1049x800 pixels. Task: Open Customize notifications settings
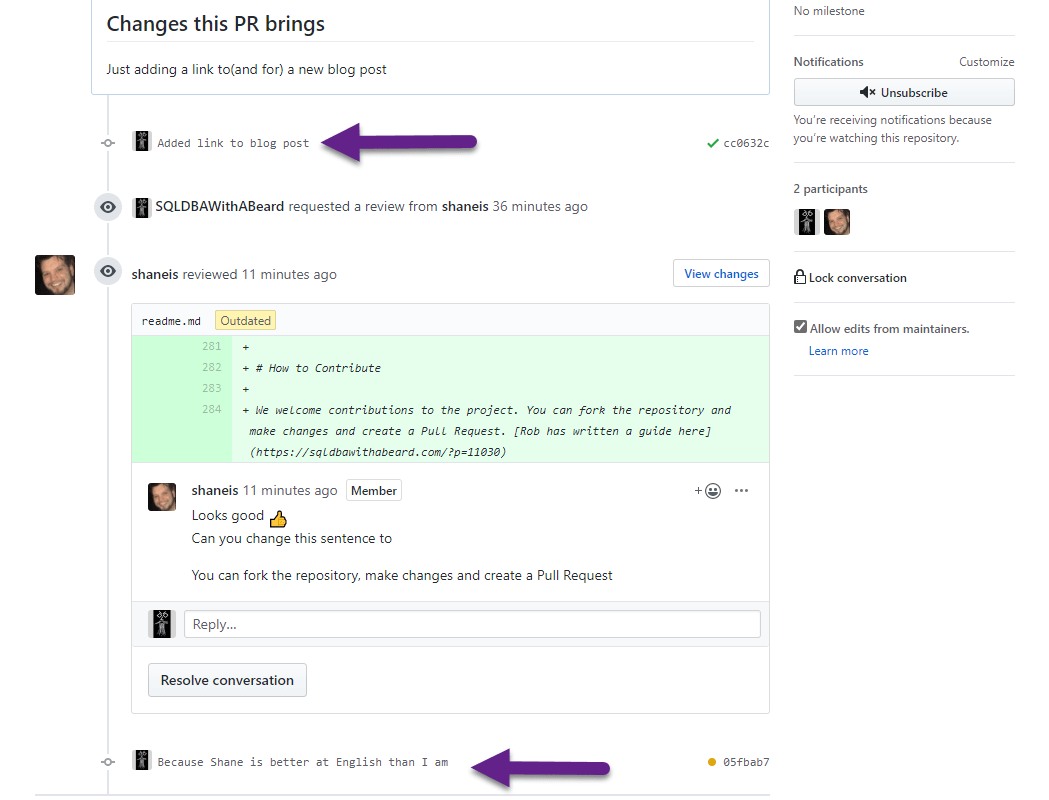click(x=986, y=62)
